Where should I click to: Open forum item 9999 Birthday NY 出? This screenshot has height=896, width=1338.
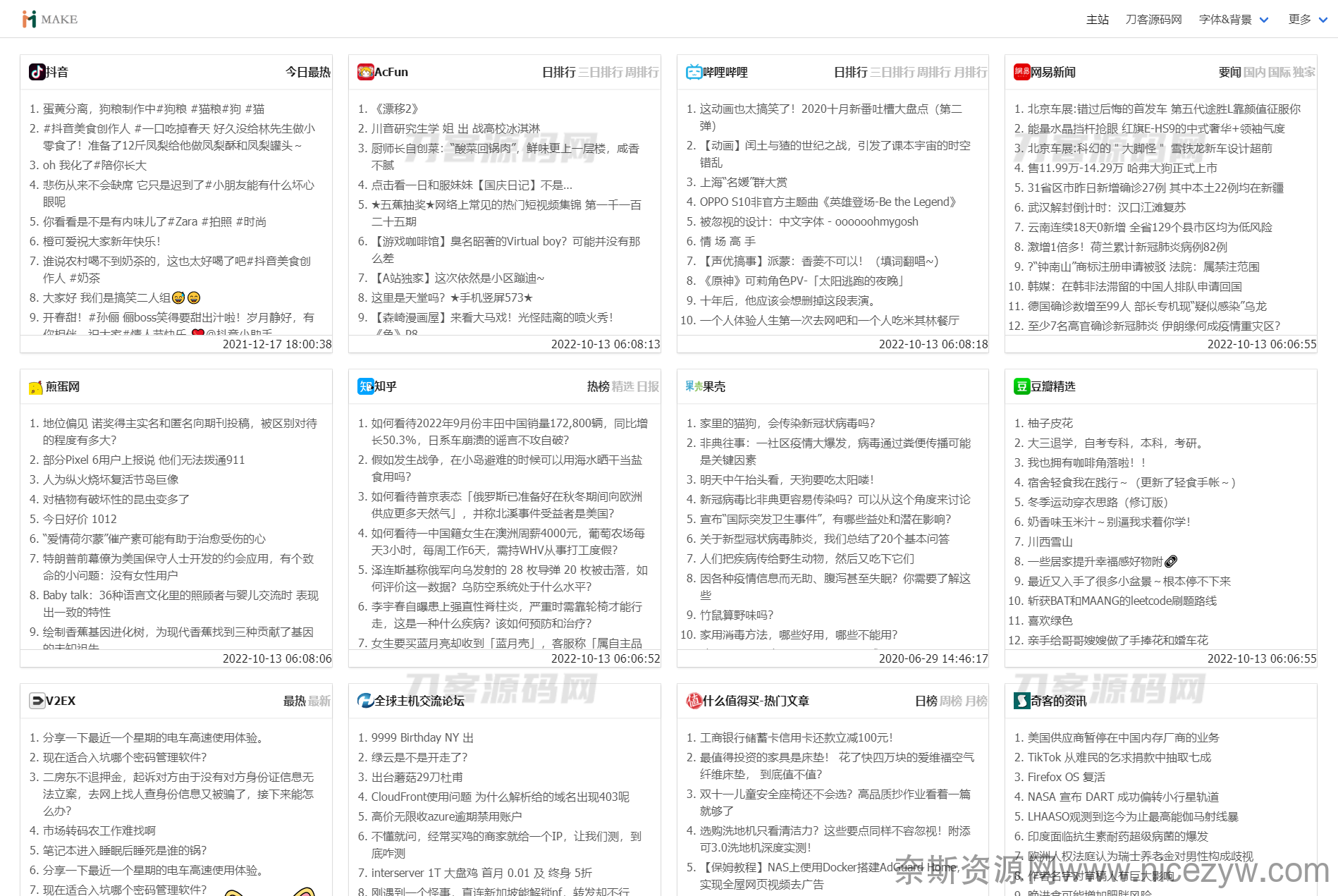(x=422, y=737)
